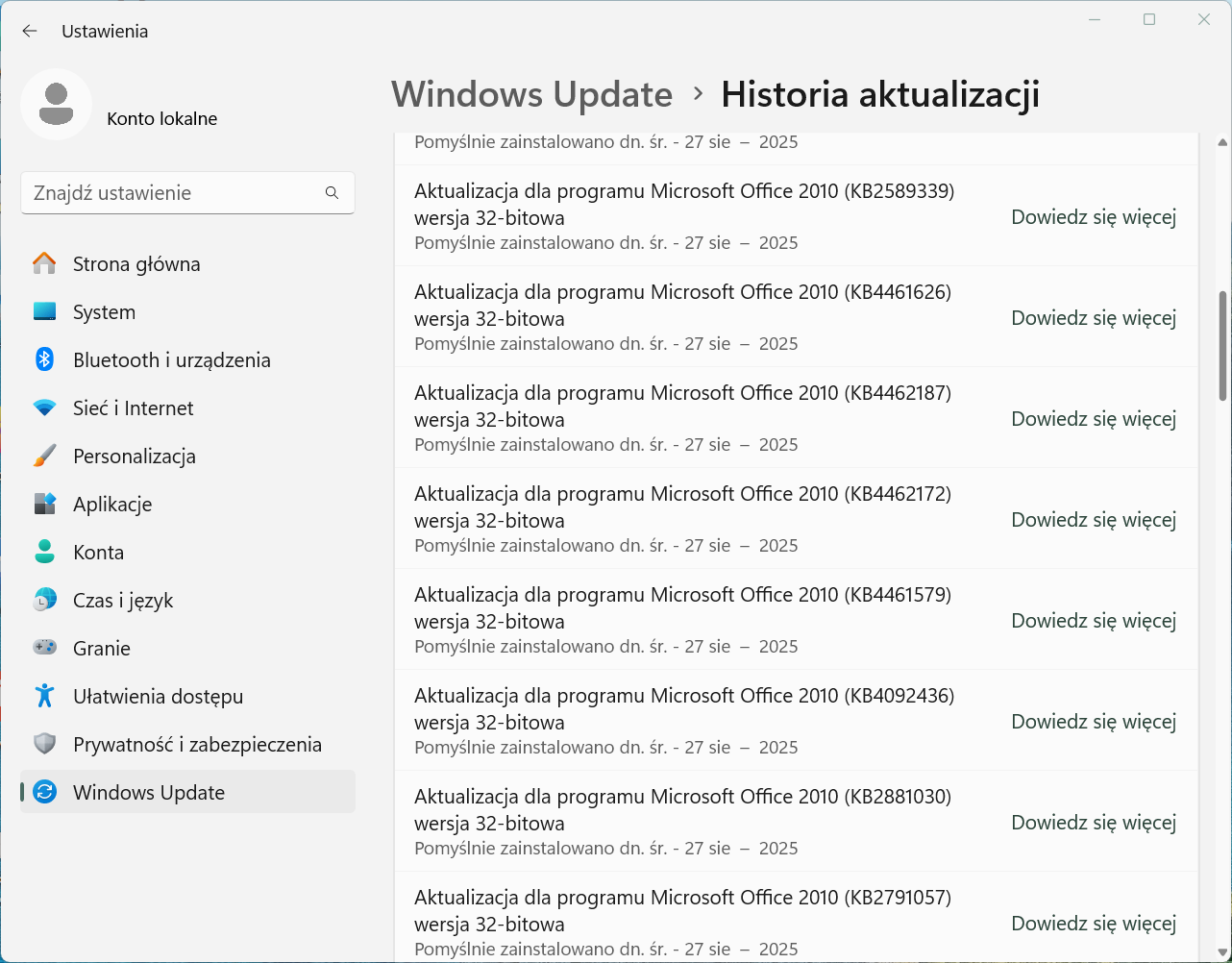This screenshot has height=963, width=1232.
Task: Open Dowiedz się więcej for KB4092436
Action: coord(1094,722)
